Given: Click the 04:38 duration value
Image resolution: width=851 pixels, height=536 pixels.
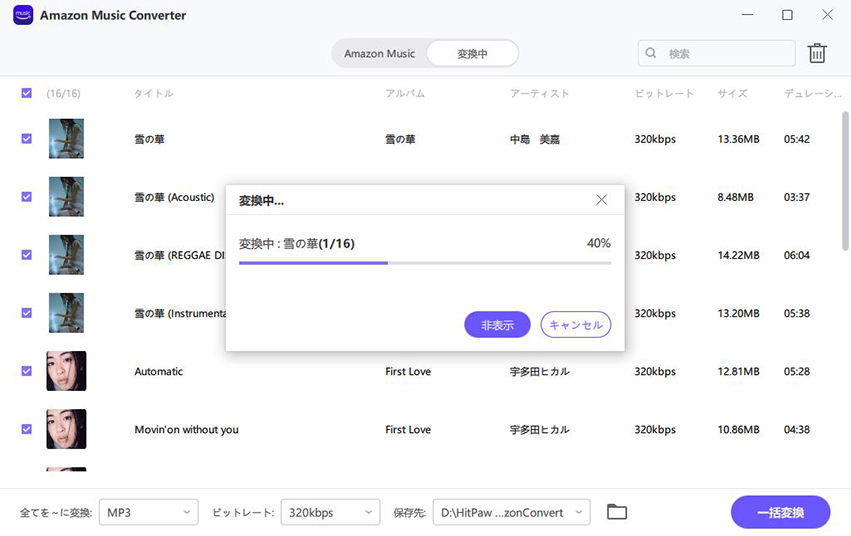Looking at the screenshot, I should click(x=796, y=429).
